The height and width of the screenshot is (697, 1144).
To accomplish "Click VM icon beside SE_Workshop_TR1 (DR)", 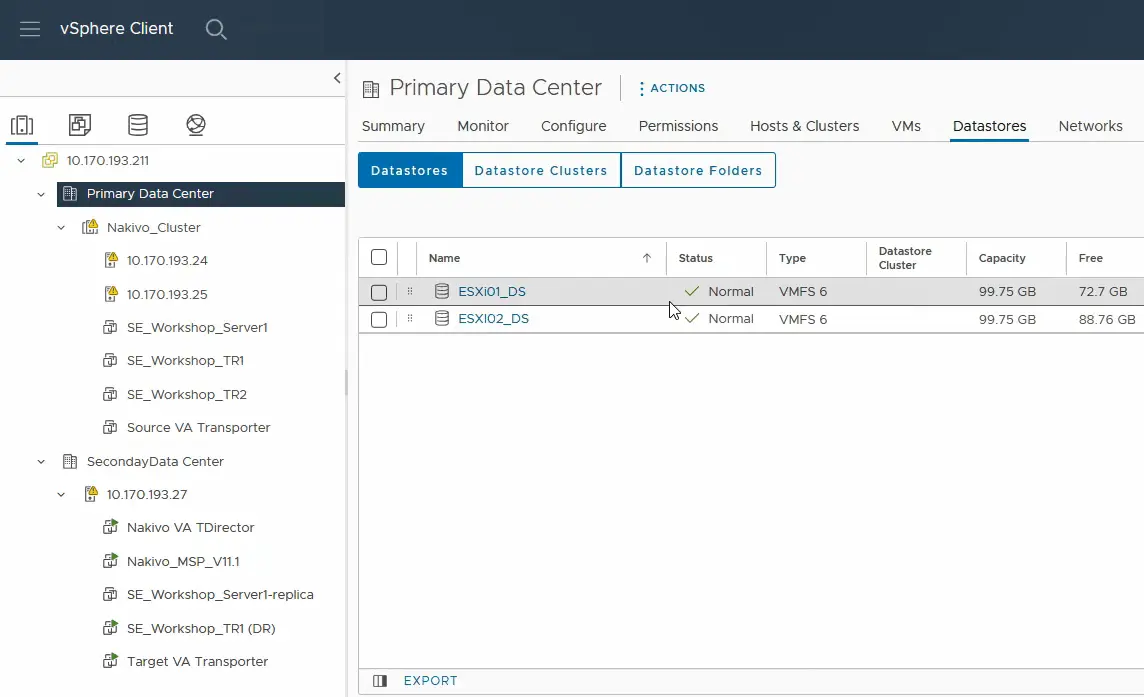I will point(110,628).
